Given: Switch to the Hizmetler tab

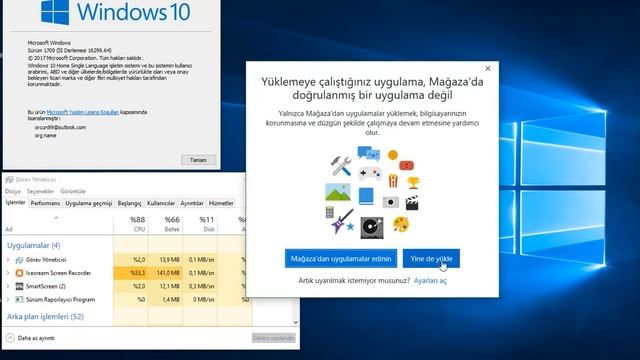Looking at the screenshot, I should coord(221,203).
